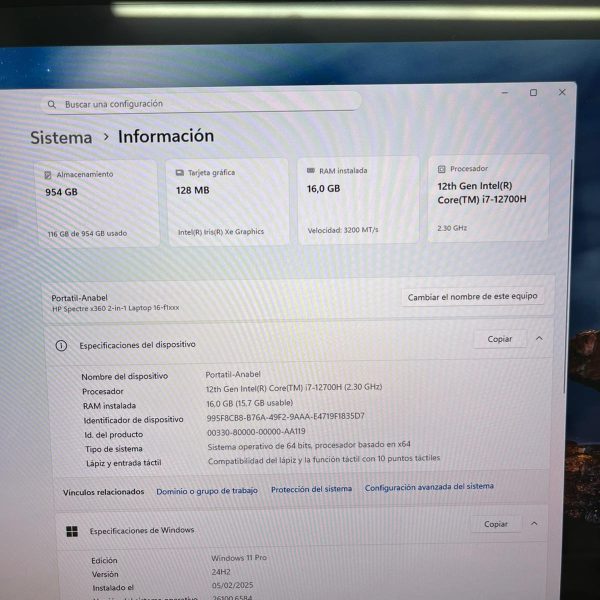This screenshot has width=600, height=600.
Task: Click the magnifier icon in the search box
Action: pos(51,104)
